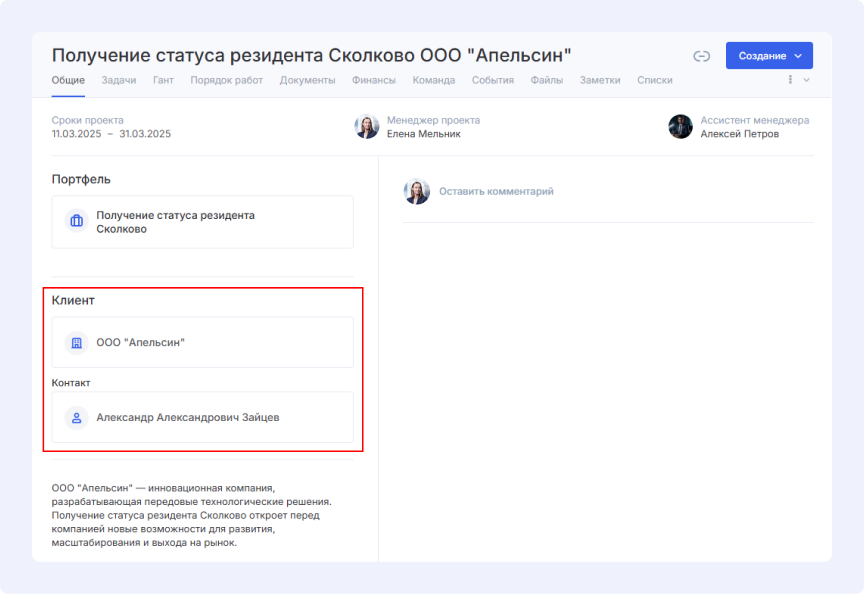Click Алексей Петров's assistant manager avatar

pos(680,127)
